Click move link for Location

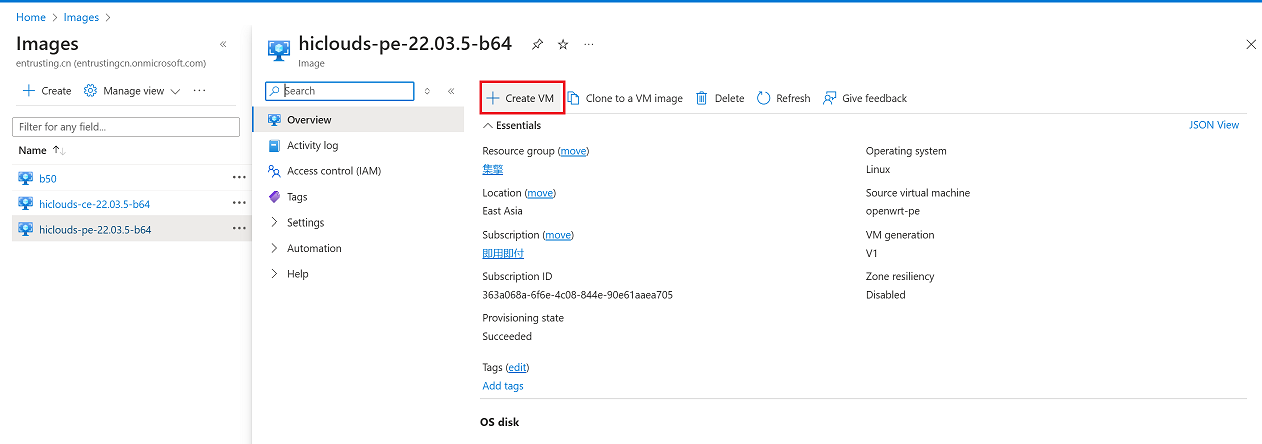[540, 193]
